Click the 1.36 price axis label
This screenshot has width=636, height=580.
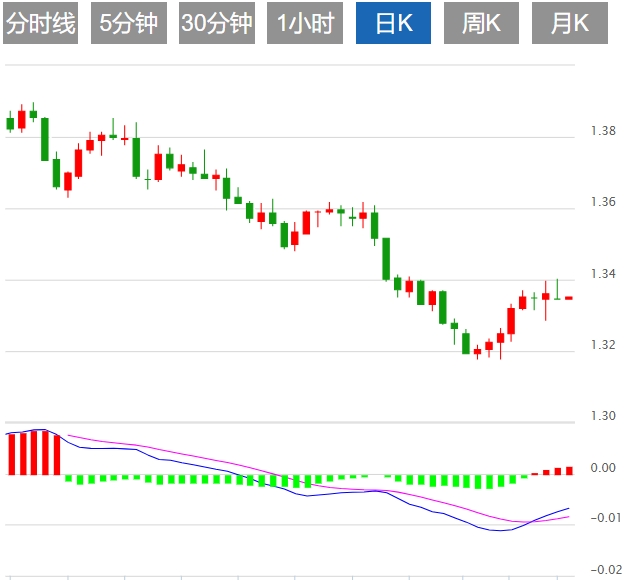coord(603,203)
